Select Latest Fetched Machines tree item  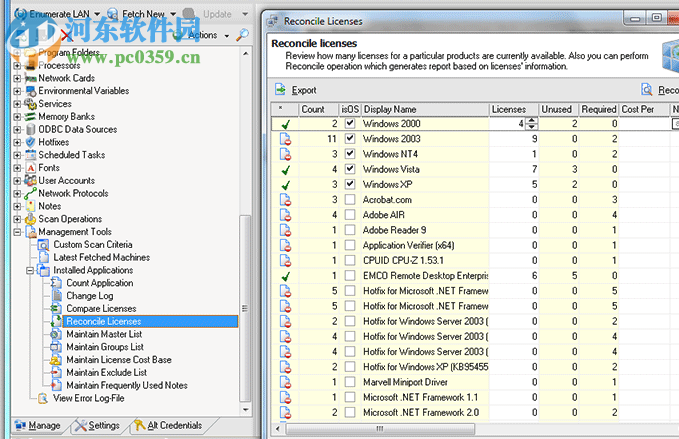click(101, 258)
